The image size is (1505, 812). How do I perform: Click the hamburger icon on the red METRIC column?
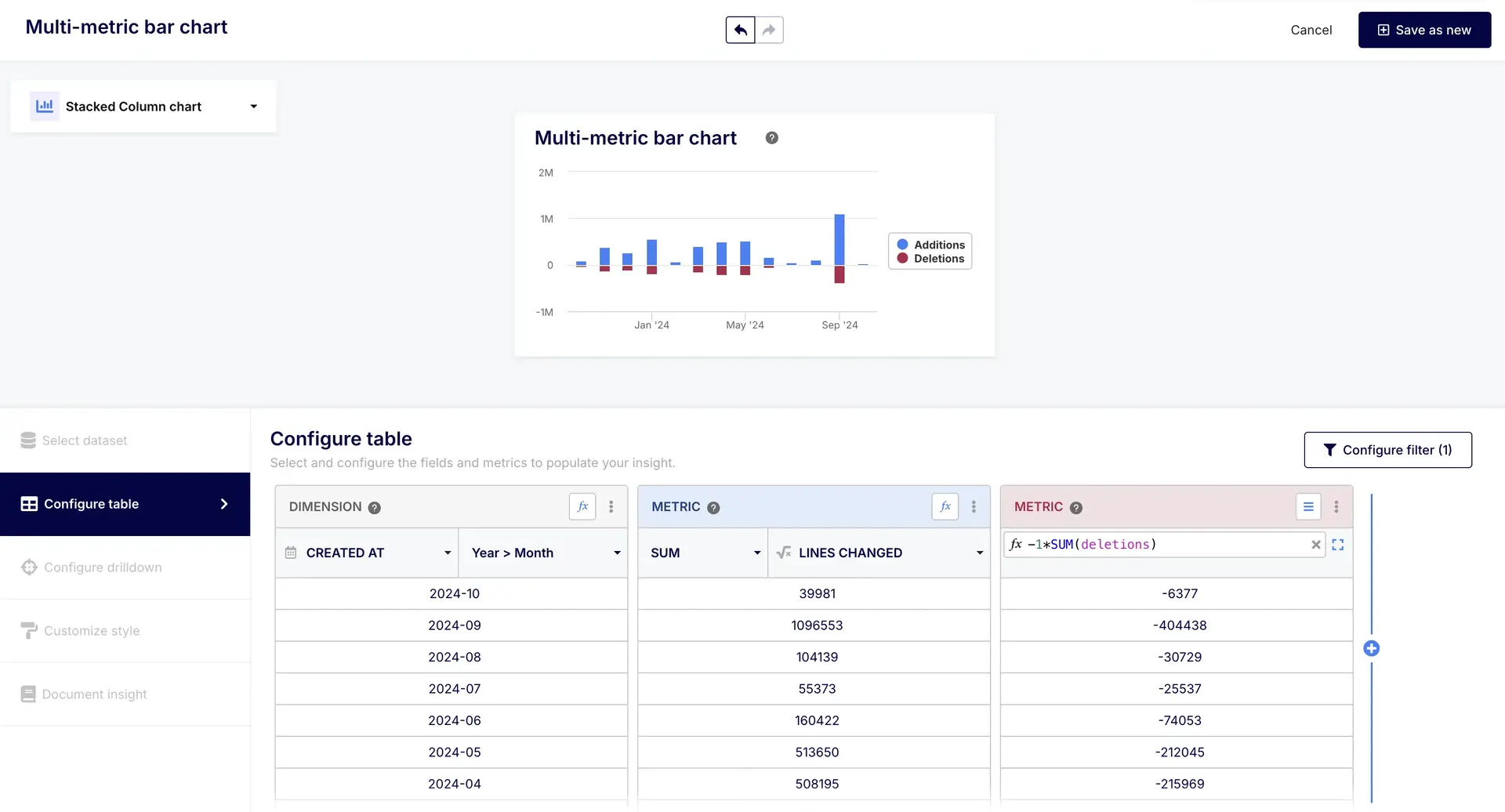(1307, 506)
